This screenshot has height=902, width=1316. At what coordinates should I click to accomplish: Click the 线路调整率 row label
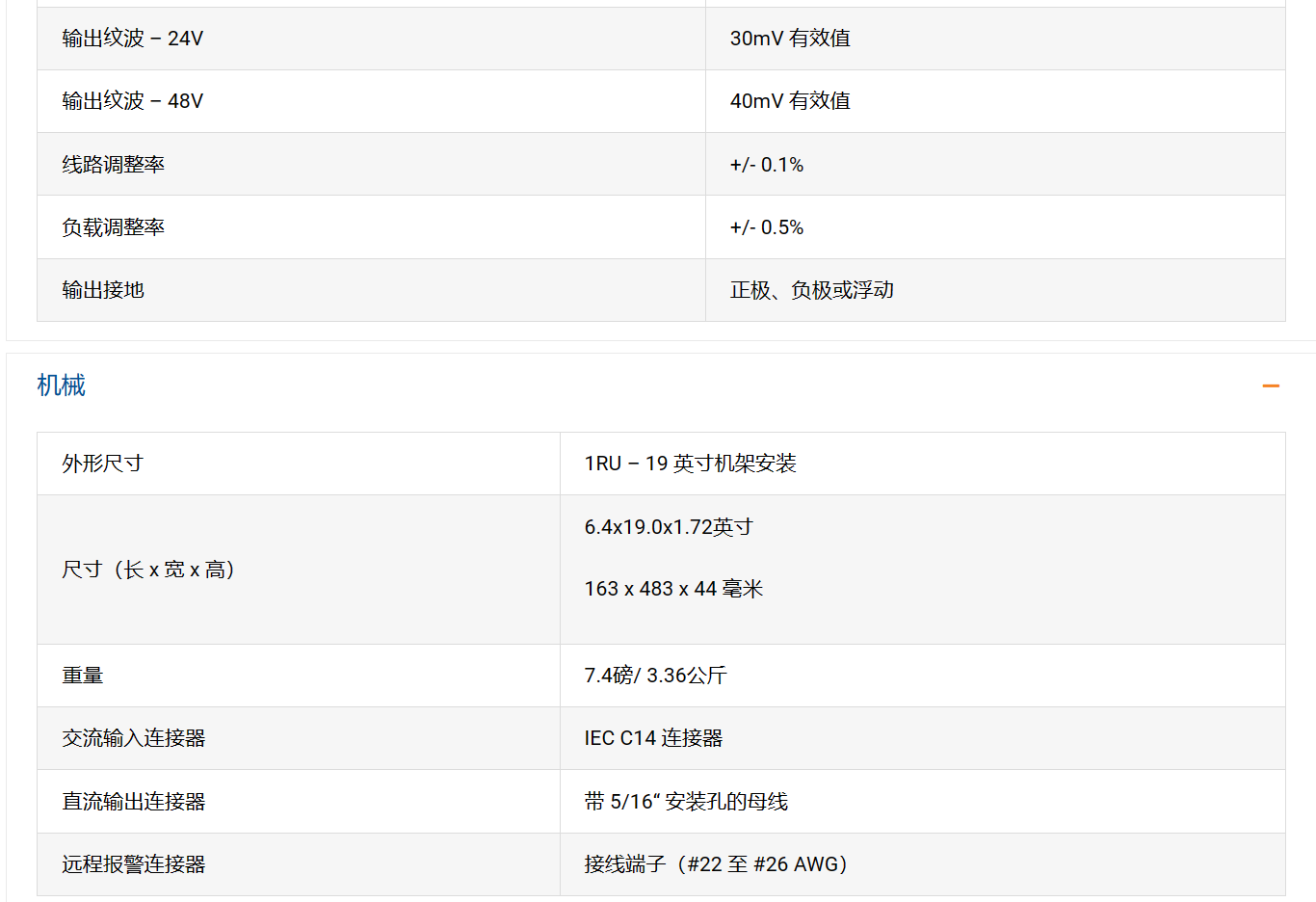(114, 165)
